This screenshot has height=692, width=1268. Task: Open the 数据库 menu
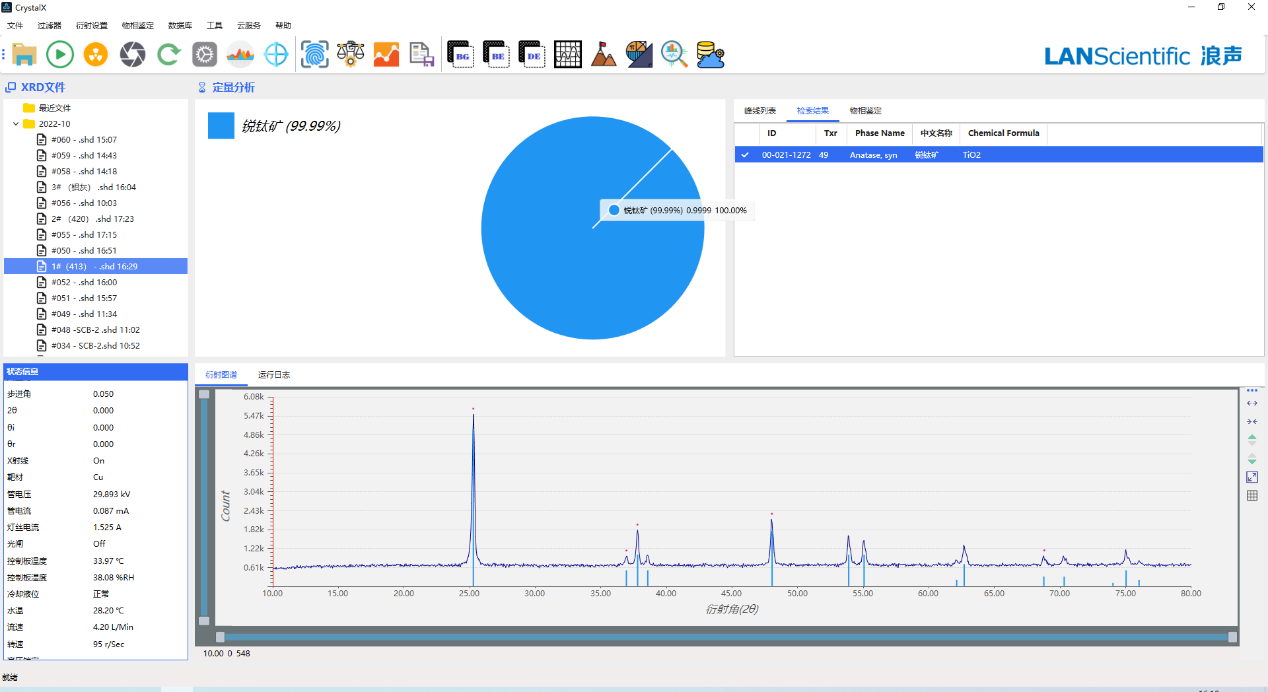(180, 25)
